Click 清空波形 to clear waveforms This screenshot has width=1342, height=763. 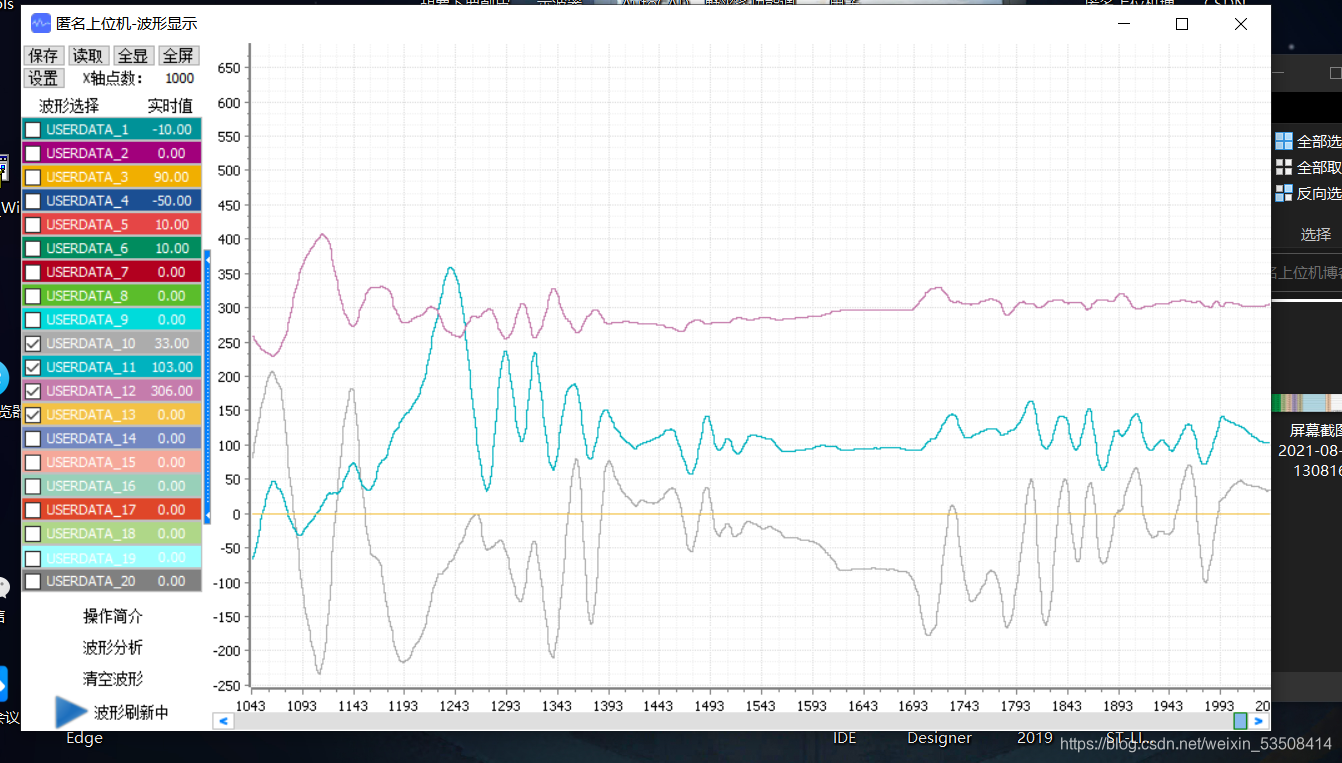click(x=112, y=679)
